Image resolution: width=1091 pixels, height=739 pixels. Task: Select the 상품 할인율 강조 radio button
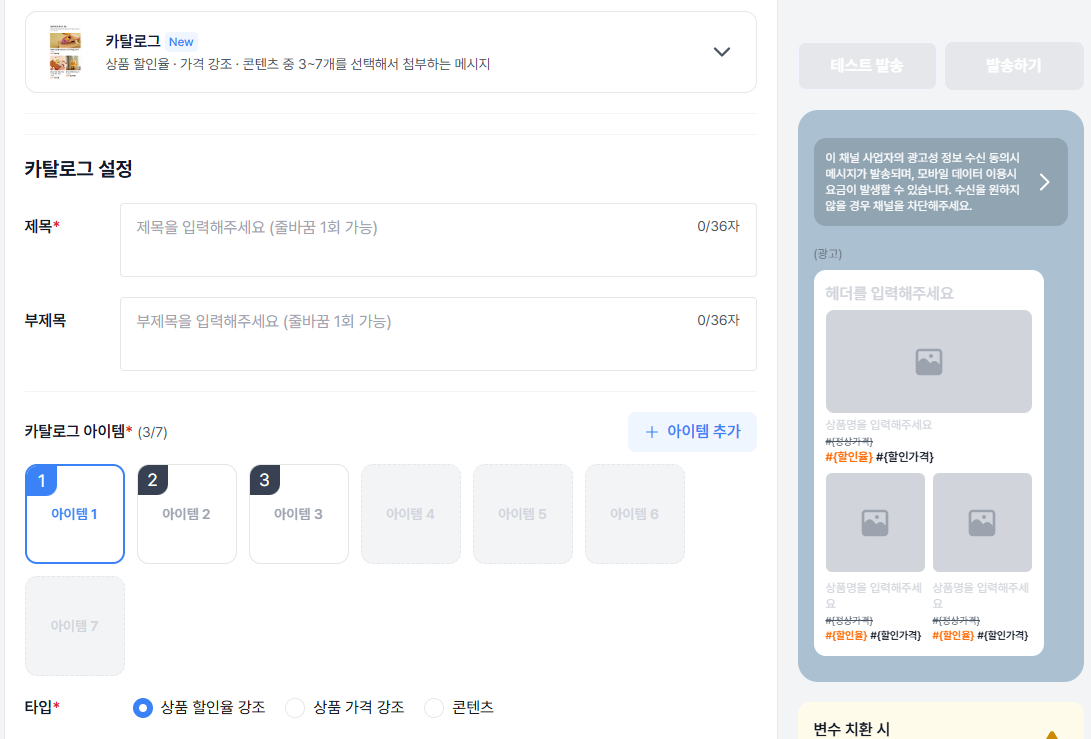[143, 708]
